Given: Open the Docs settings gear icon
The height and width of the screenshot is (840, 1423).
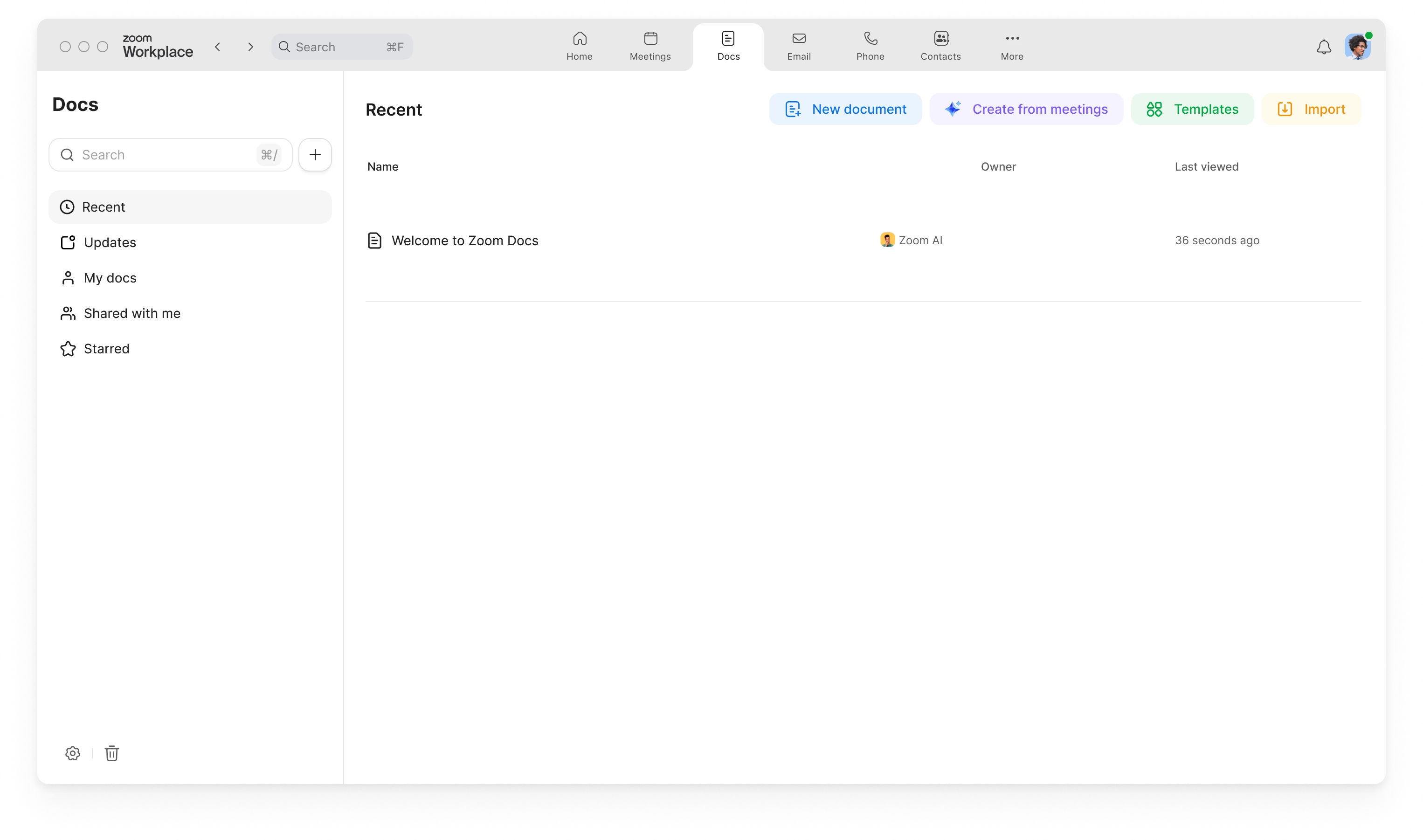Looking at the screenshot, I should point(72,753).
